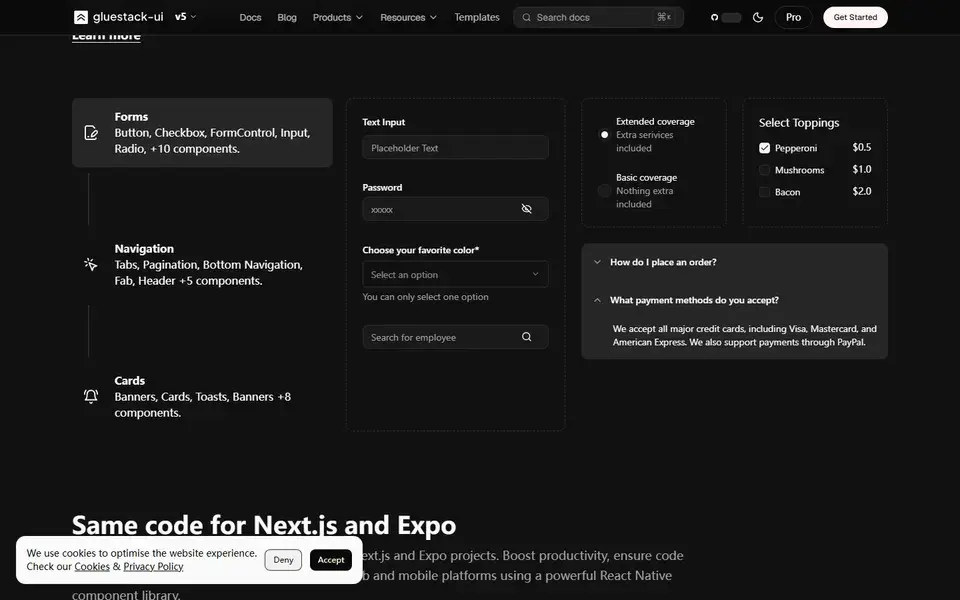Viewport: 960px width, 600px height.
Task: Click the search magnifier in Search docs
Action: (526, 17)
